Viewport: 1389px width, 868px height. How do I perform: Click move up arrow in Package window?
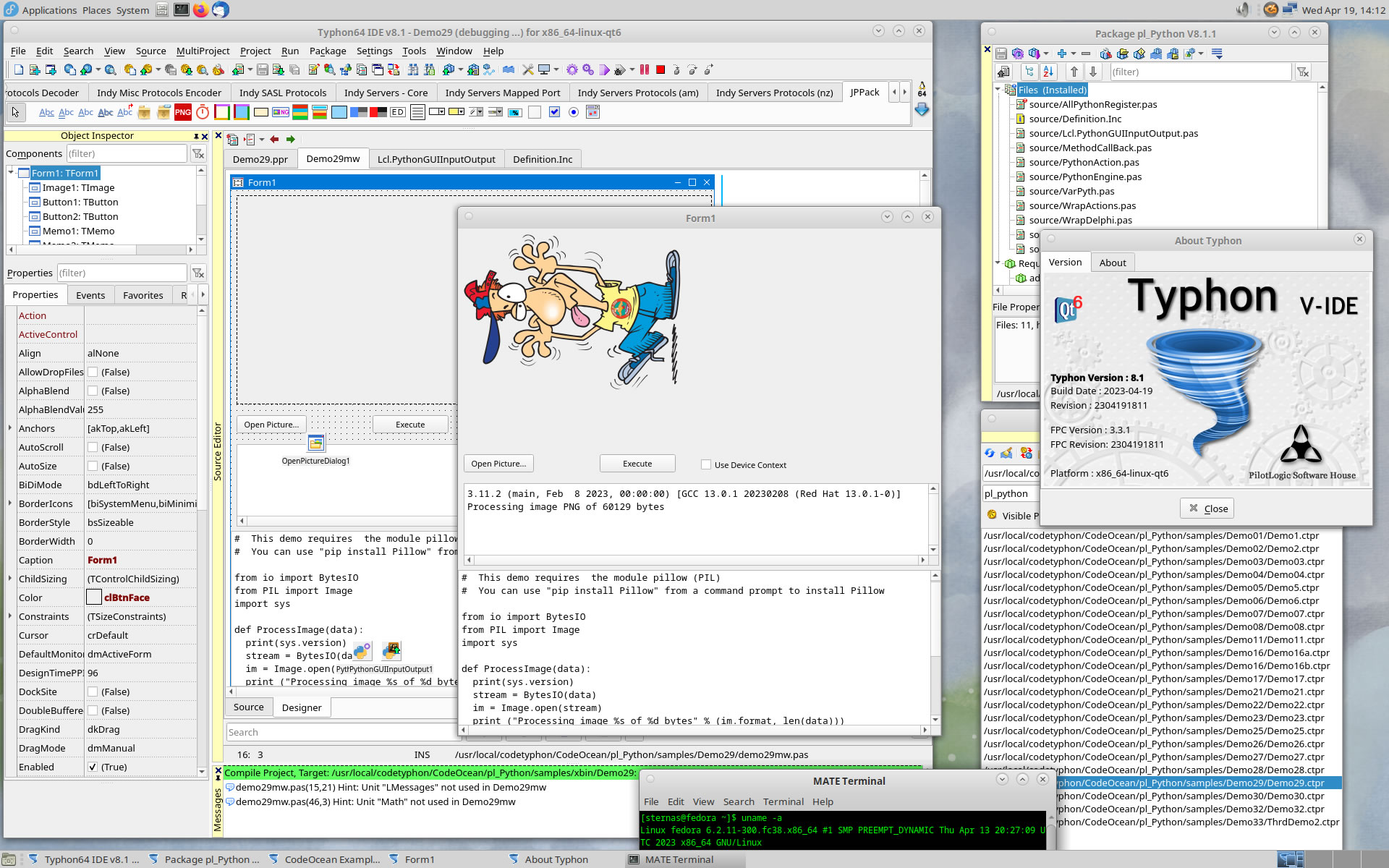1074,72
